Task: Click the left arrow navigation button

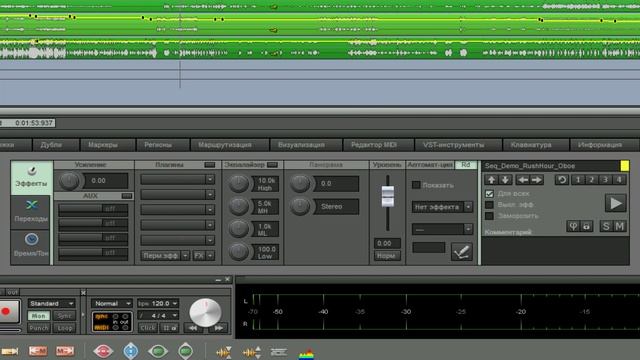Action: (522, 180)
